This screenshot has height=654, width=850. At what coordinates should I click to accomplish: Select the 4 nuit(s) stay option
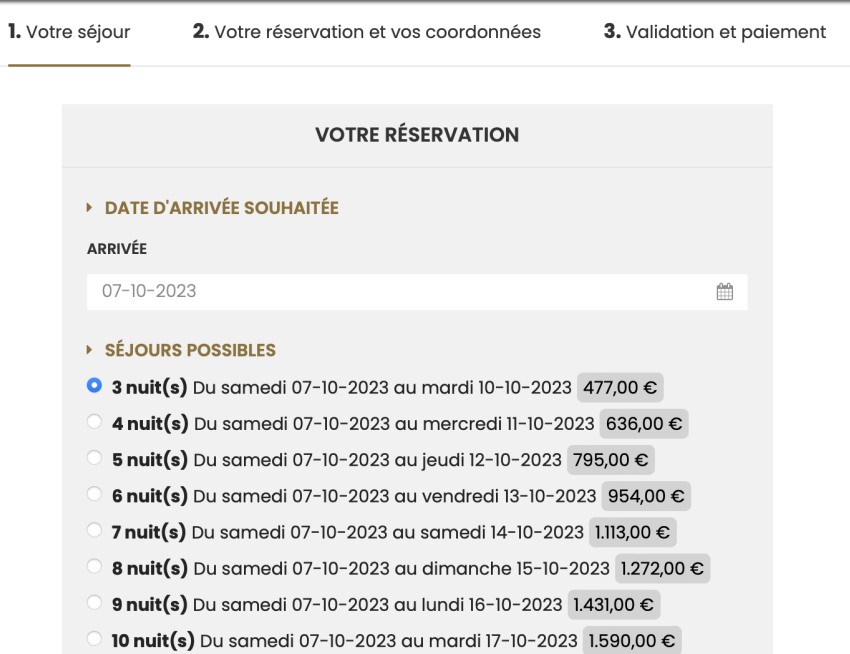[x=94, y=422]
